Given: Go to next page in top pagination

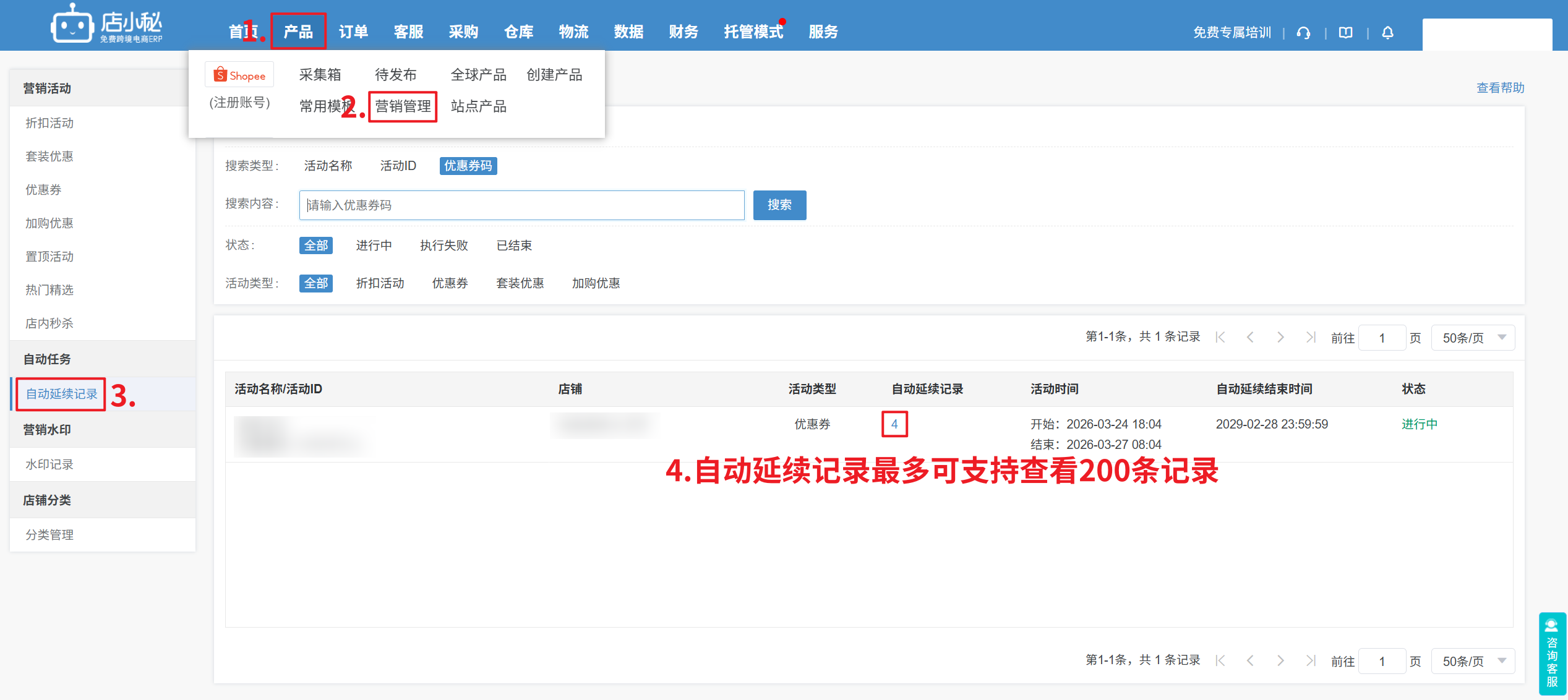Looking at the screenshot, I should click(x=1280, y=338).
